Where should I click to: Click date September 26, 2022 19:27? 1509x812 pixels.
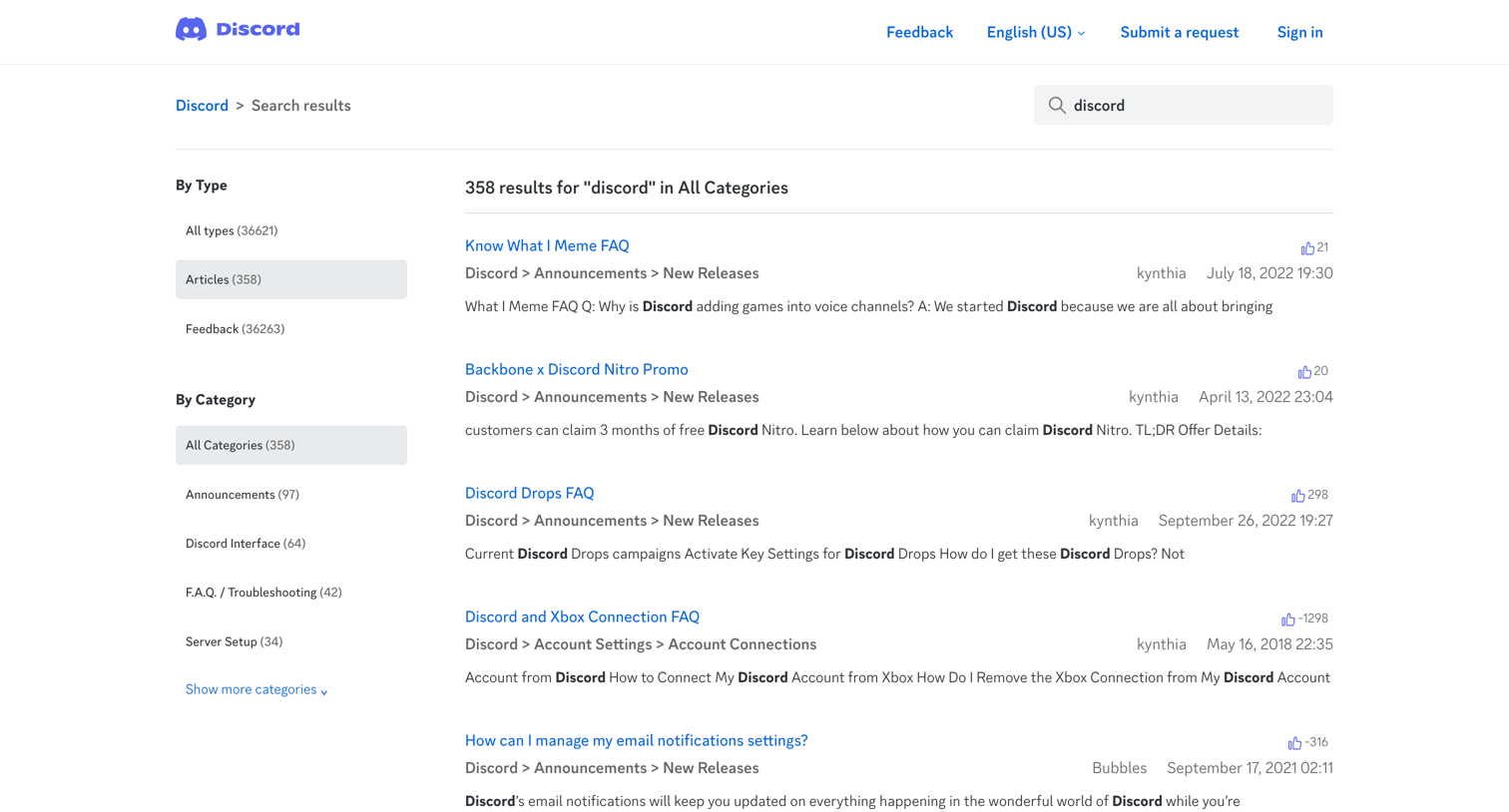pyautogui.click(x=1246, y=521)
